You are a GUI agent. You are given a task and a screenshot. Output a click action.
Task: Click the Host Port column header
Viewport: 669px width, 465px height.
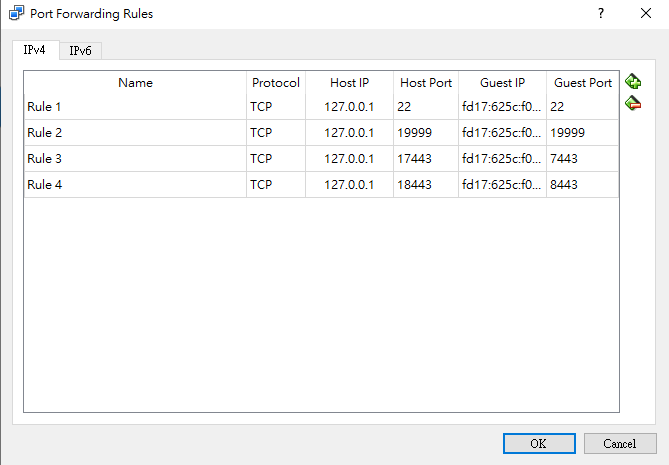click(425, 83)
